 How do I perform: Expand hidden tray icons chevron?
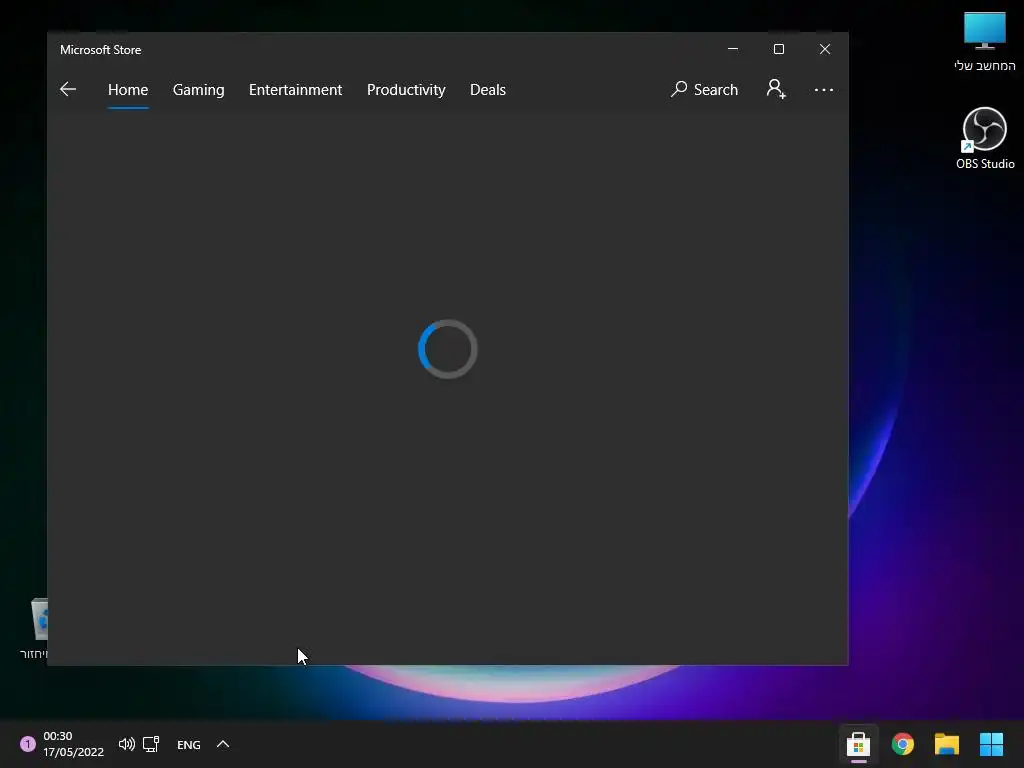tap(223, 744)
